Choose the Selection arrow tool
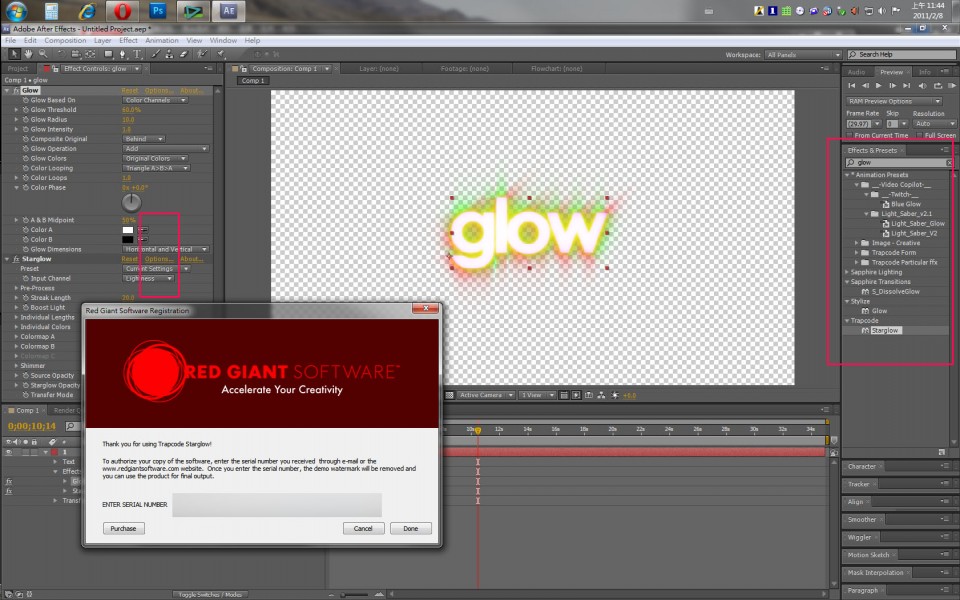The height and width of the screenshot is (600, 960). pyautogui.click(x=15, y=52)
